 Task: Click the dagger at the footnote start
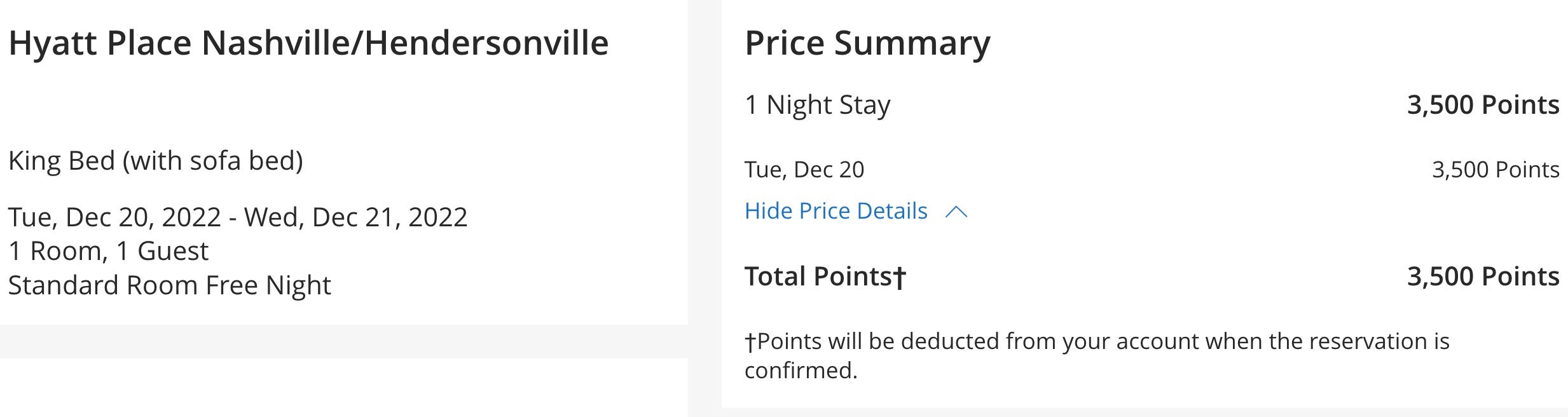point(750,342)
